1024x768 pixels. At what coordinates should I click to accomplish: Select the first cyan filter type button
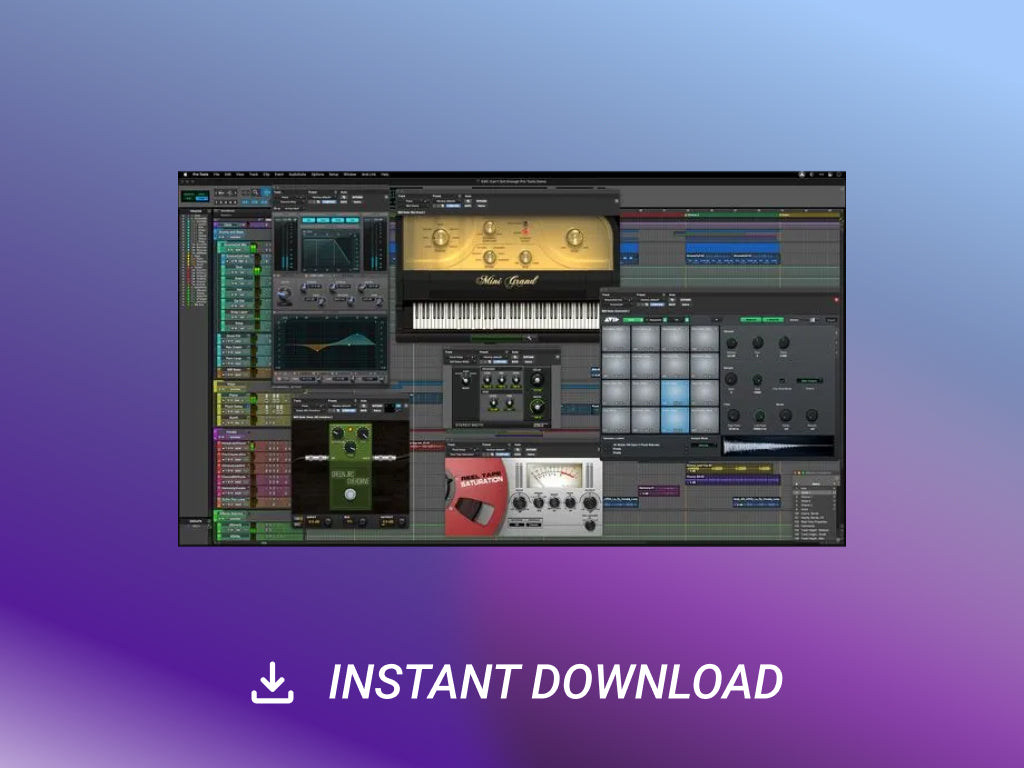click(x=309, y=220)
